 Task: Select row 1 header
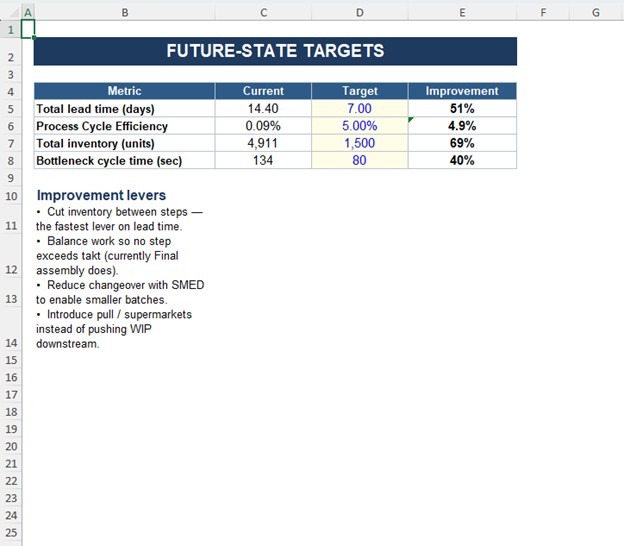tap(11, 29)
